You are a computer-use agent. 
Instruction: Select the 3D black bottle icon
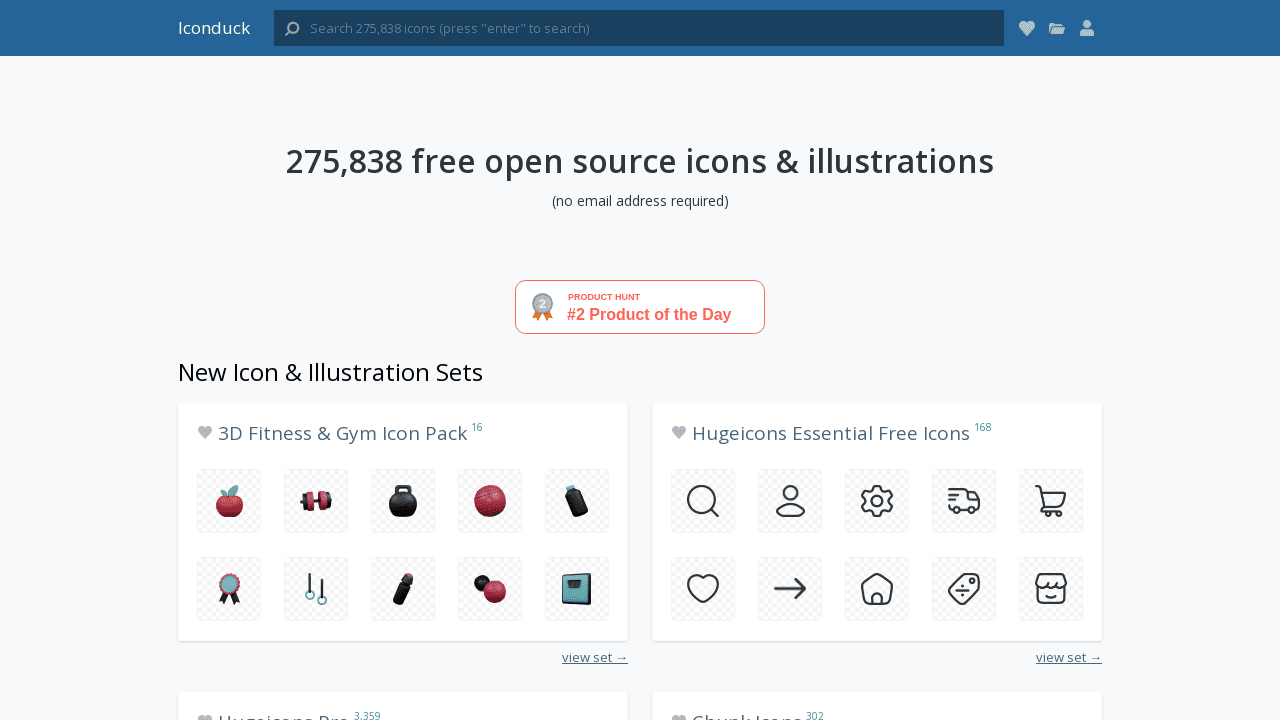(x=577, y=501)
